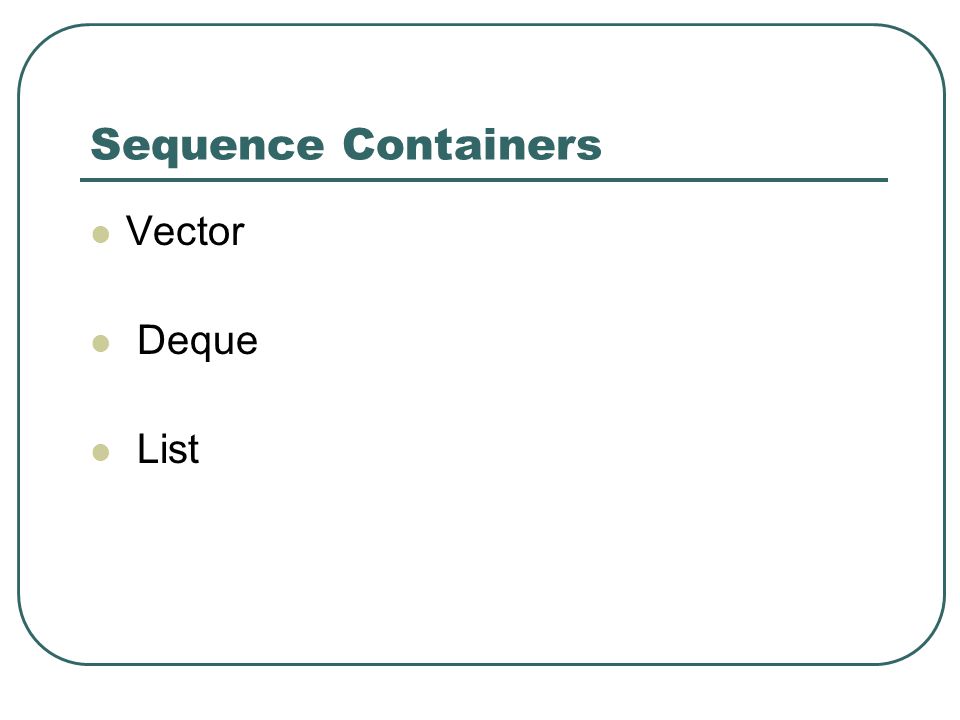Click the green bullet beside Deque
Viewport: 960px width, 720px height.
pyautogui.click(x=100, y=343)
